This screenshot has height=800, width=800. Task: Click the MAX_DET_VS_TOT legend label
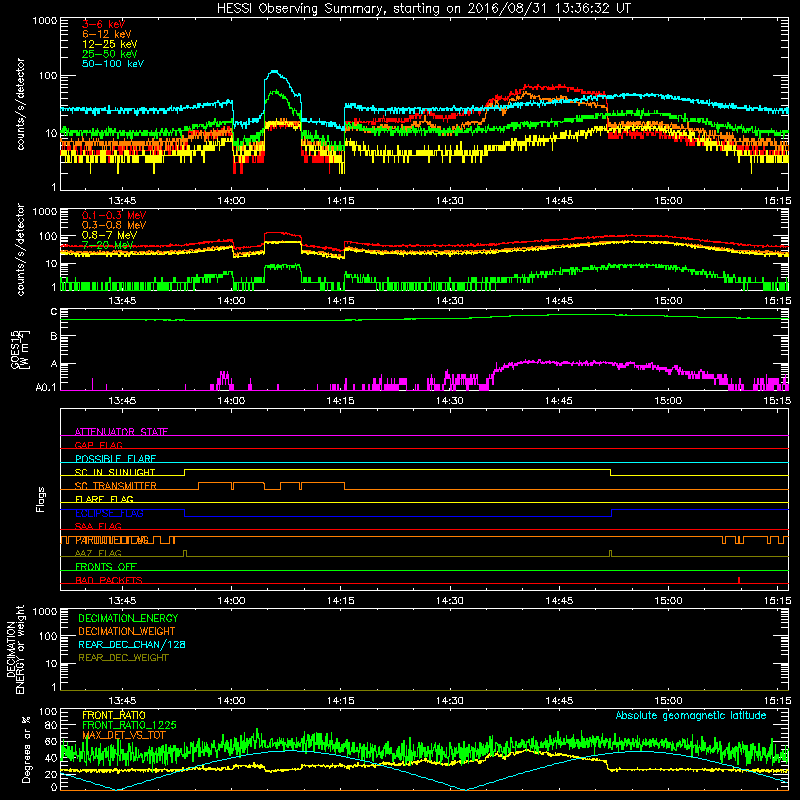124,735
